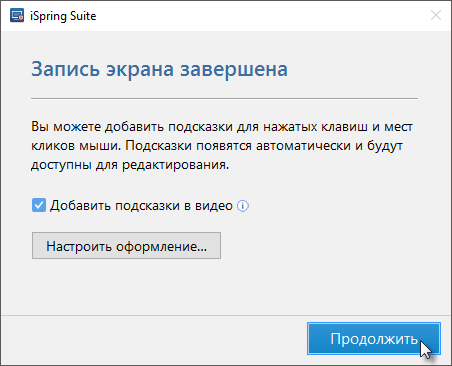
Task: Toggle the blue checkmark box for video hints
Action: tap(39, 205)
